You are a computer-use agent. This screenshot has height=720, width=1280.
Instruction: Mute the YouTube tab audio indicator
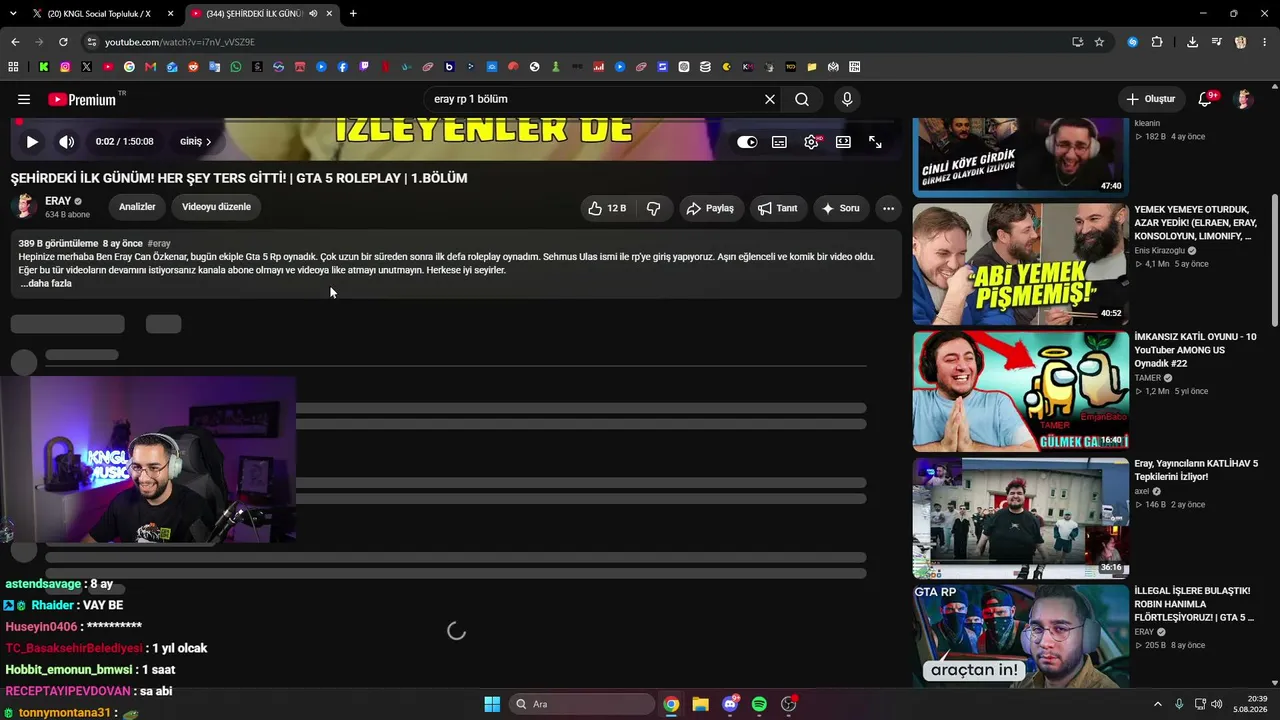tap(313, 14)
